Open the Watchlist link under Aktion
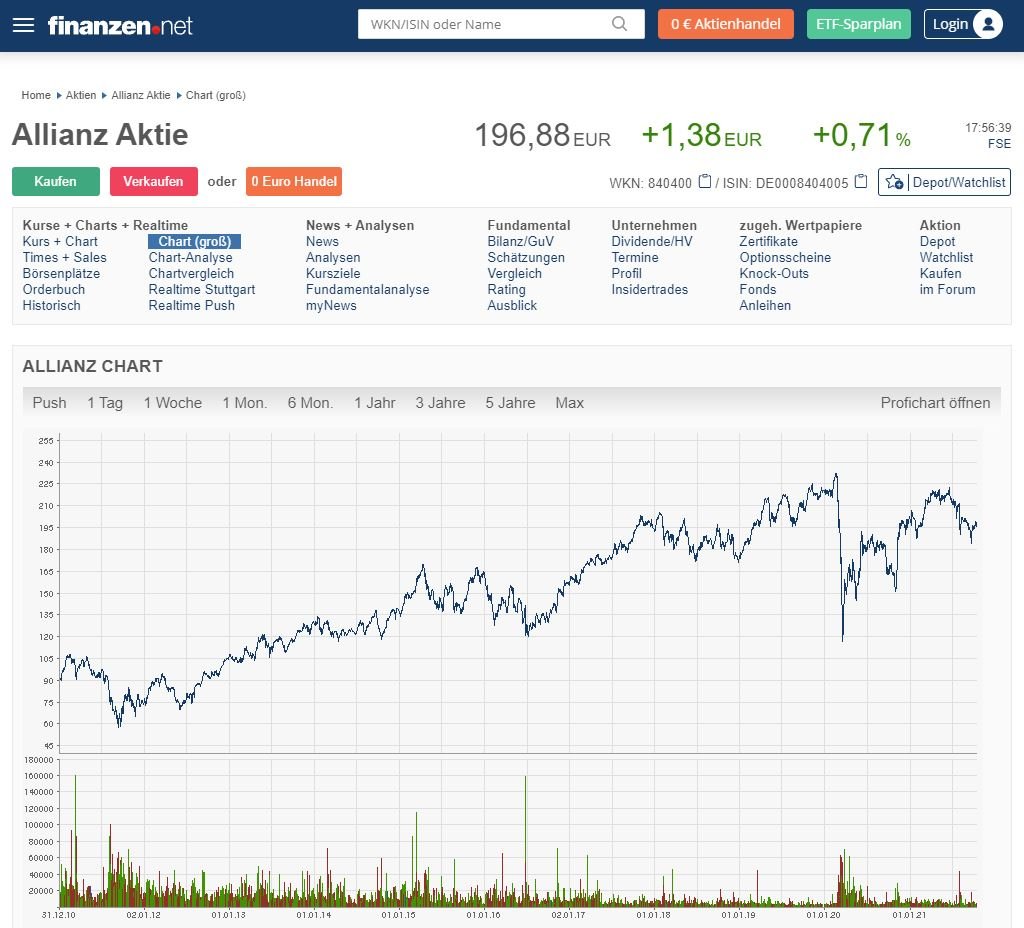 click(946, 257)
